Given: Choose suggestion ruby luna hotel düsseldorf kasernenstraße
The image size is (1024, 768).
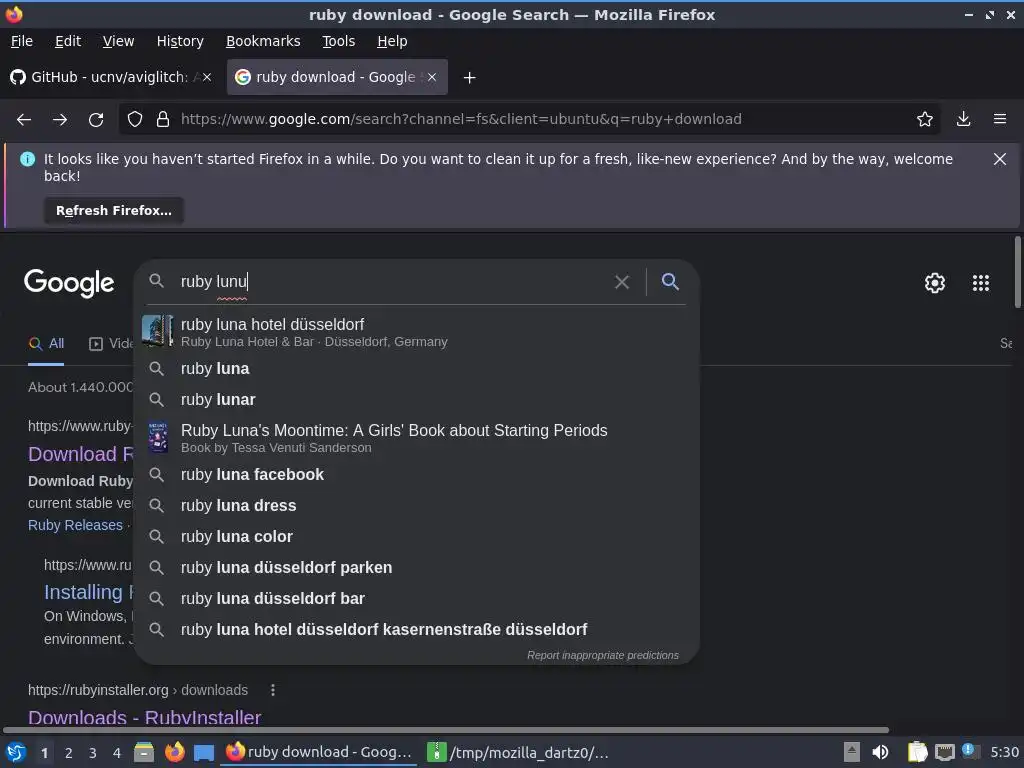Looking at the screenshot, I should 417,630.
